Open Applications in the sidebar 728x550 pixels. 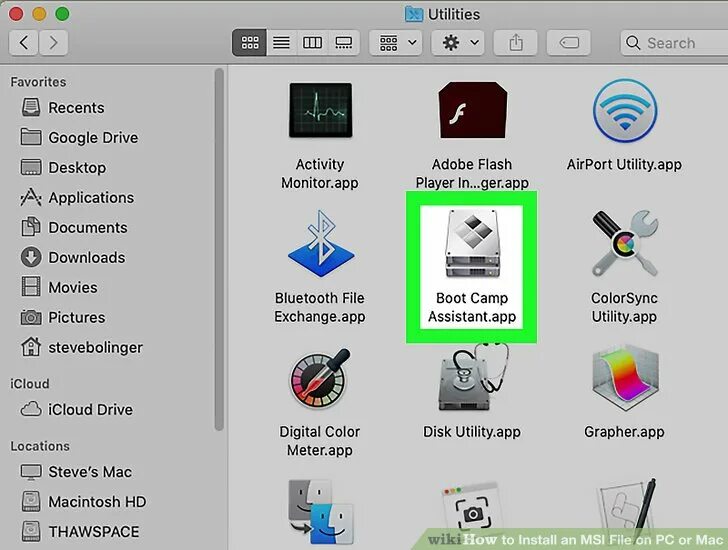[x=77, y=198]
